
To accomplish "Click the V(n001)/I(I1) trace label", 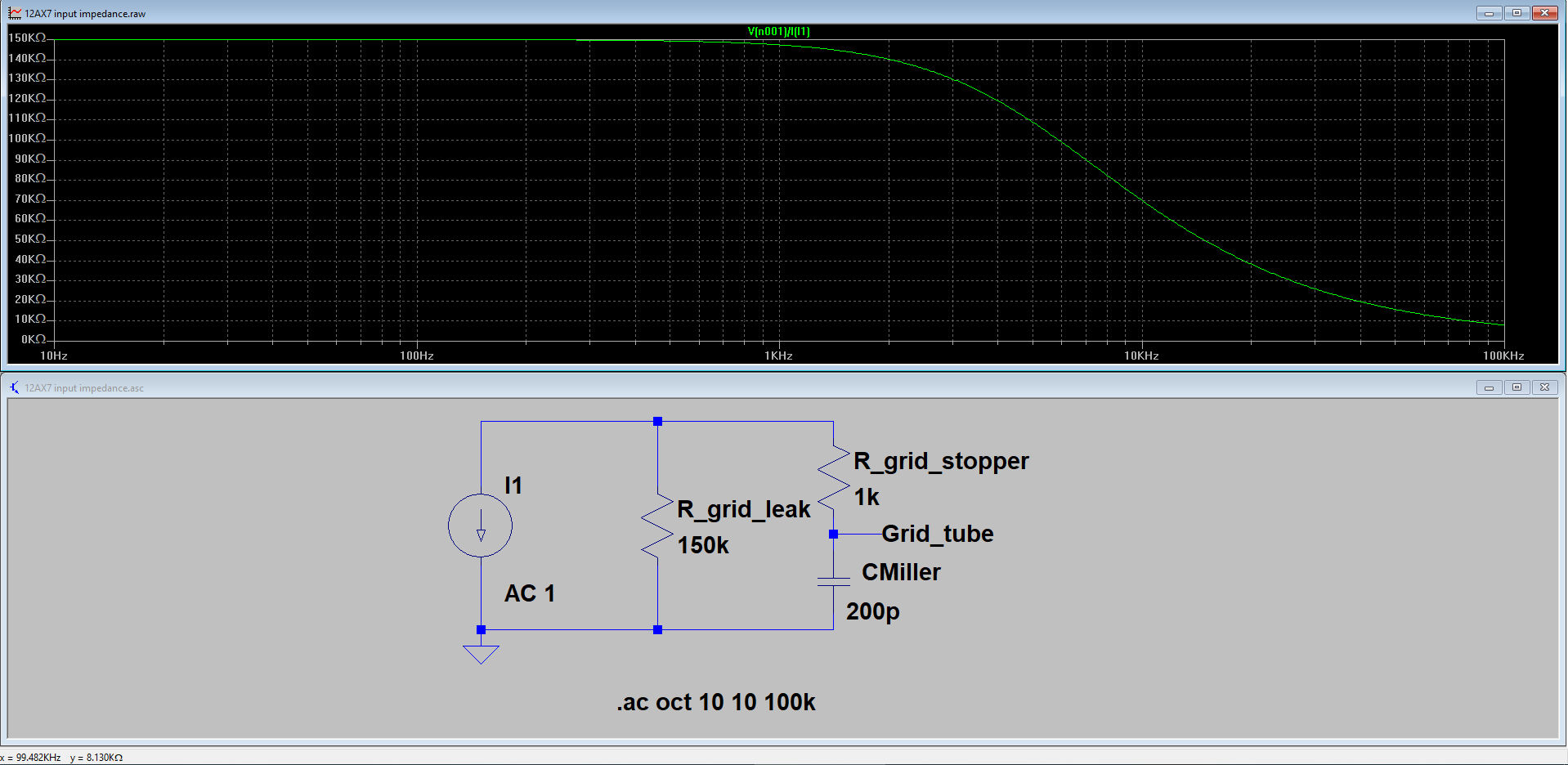I will click(778, 32).
